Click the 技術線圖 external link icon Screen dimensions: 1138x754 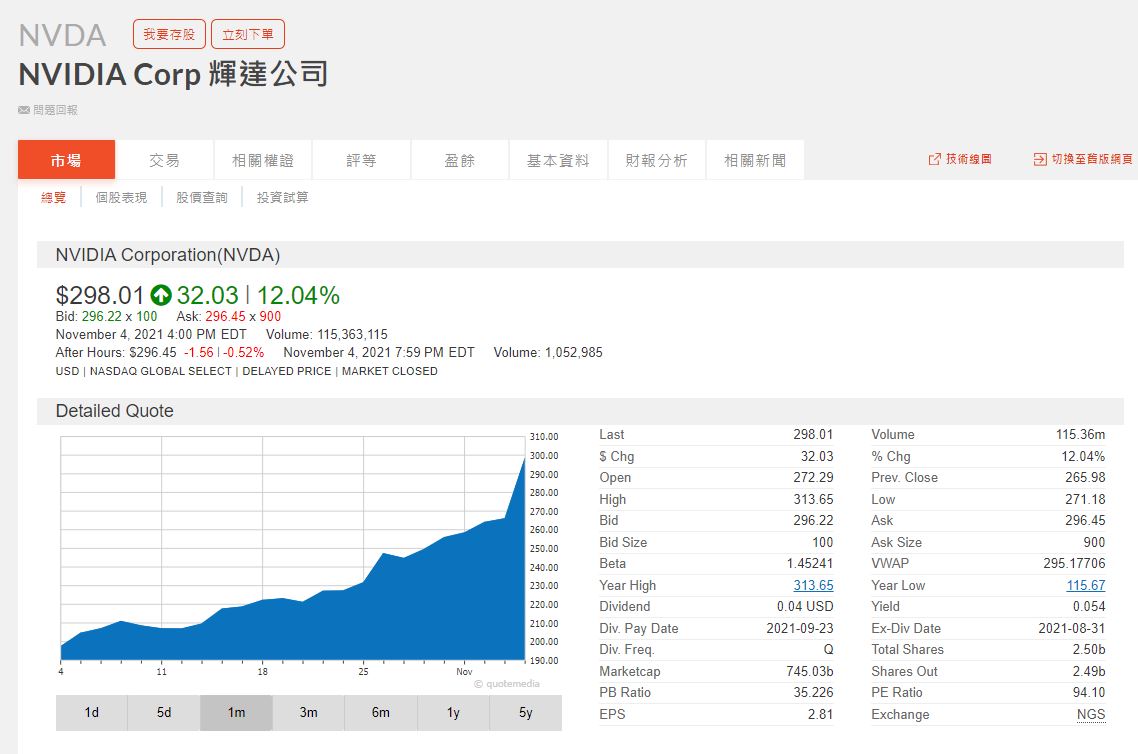935,160
